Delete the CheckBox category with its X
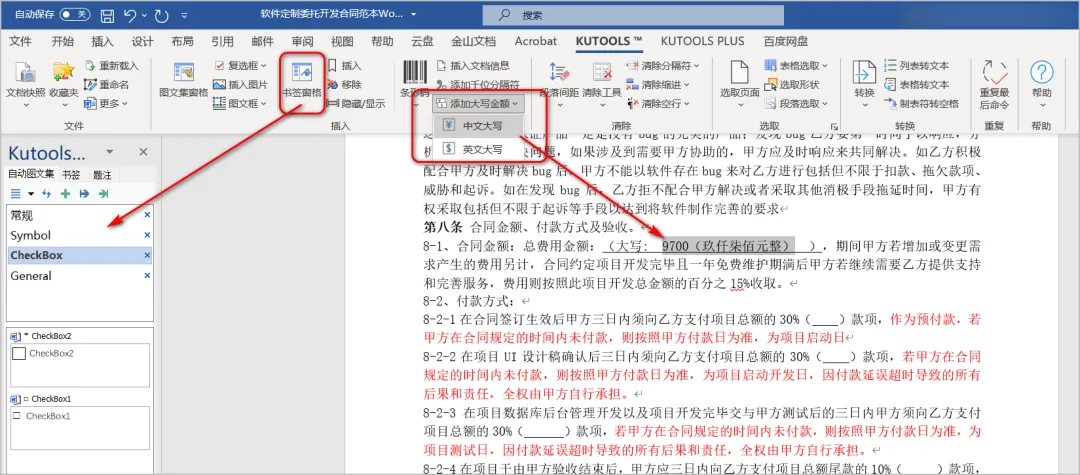The height and width of the screenshot is (475, 1080). (147, 255)
